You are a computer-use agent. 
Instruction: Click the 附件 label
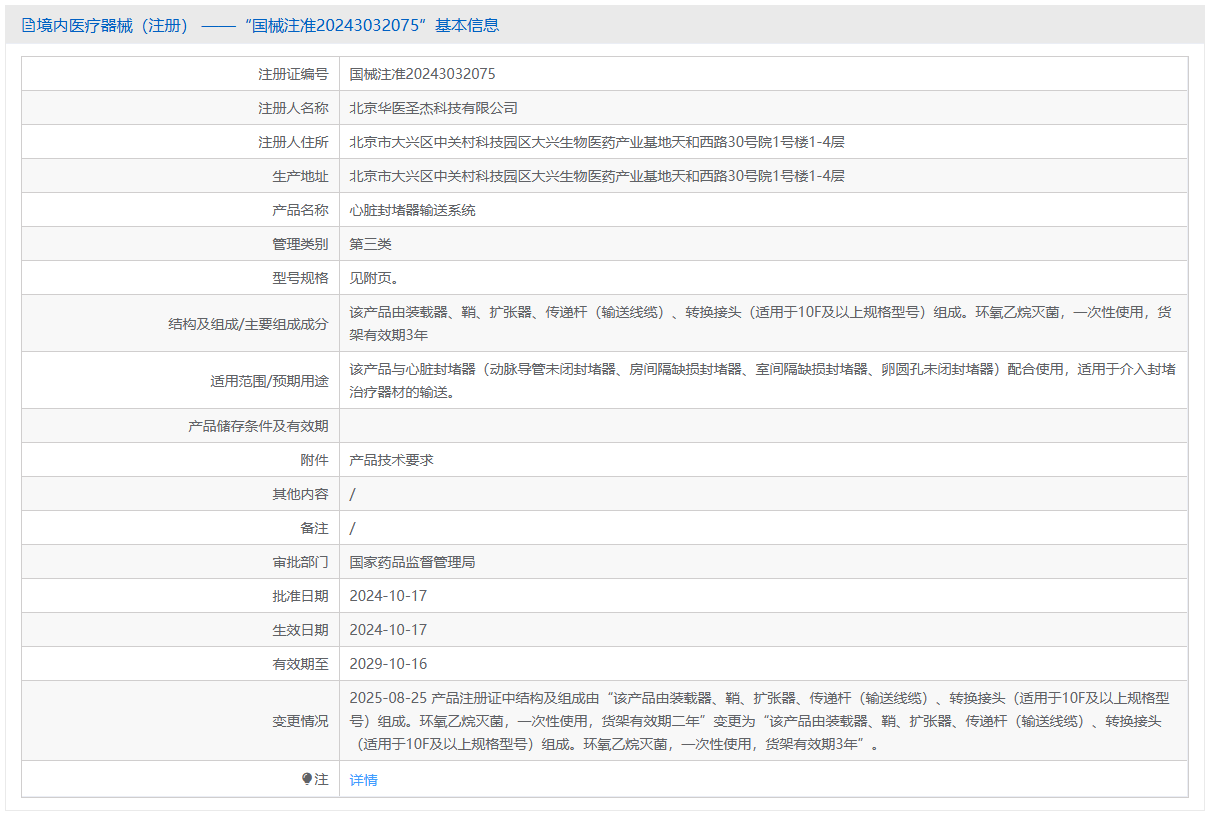314,460
